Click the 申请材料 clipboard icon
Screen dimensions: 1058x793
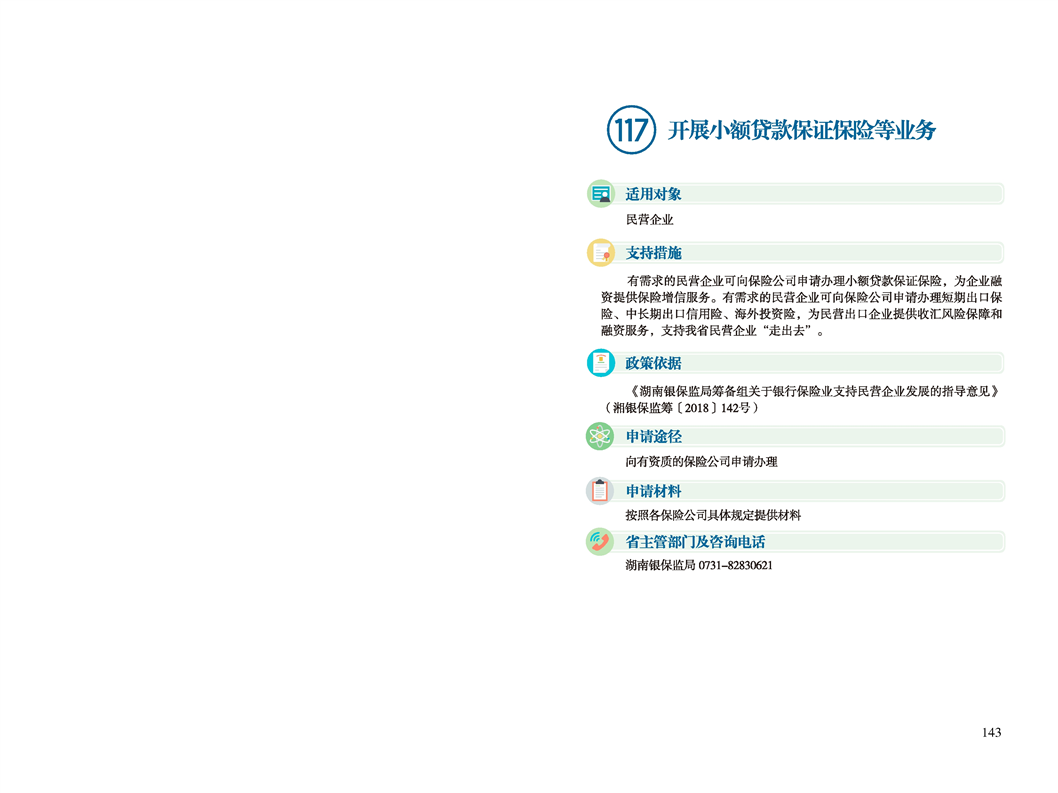600,491
